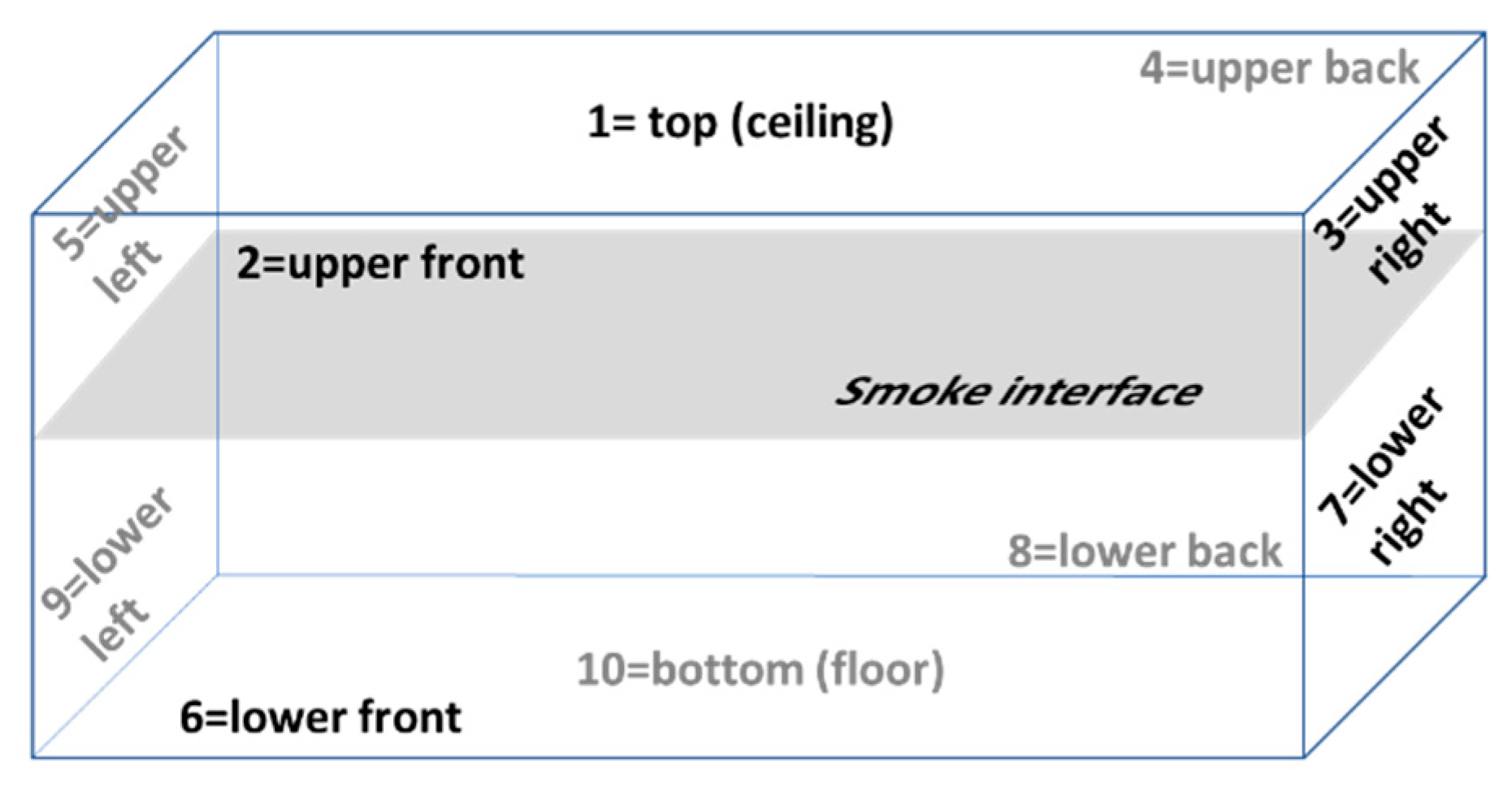Viewport: 1512px width, 792px height.
Task: Click the back lower-left corner of the box
Action: click(x=218, y=574)
